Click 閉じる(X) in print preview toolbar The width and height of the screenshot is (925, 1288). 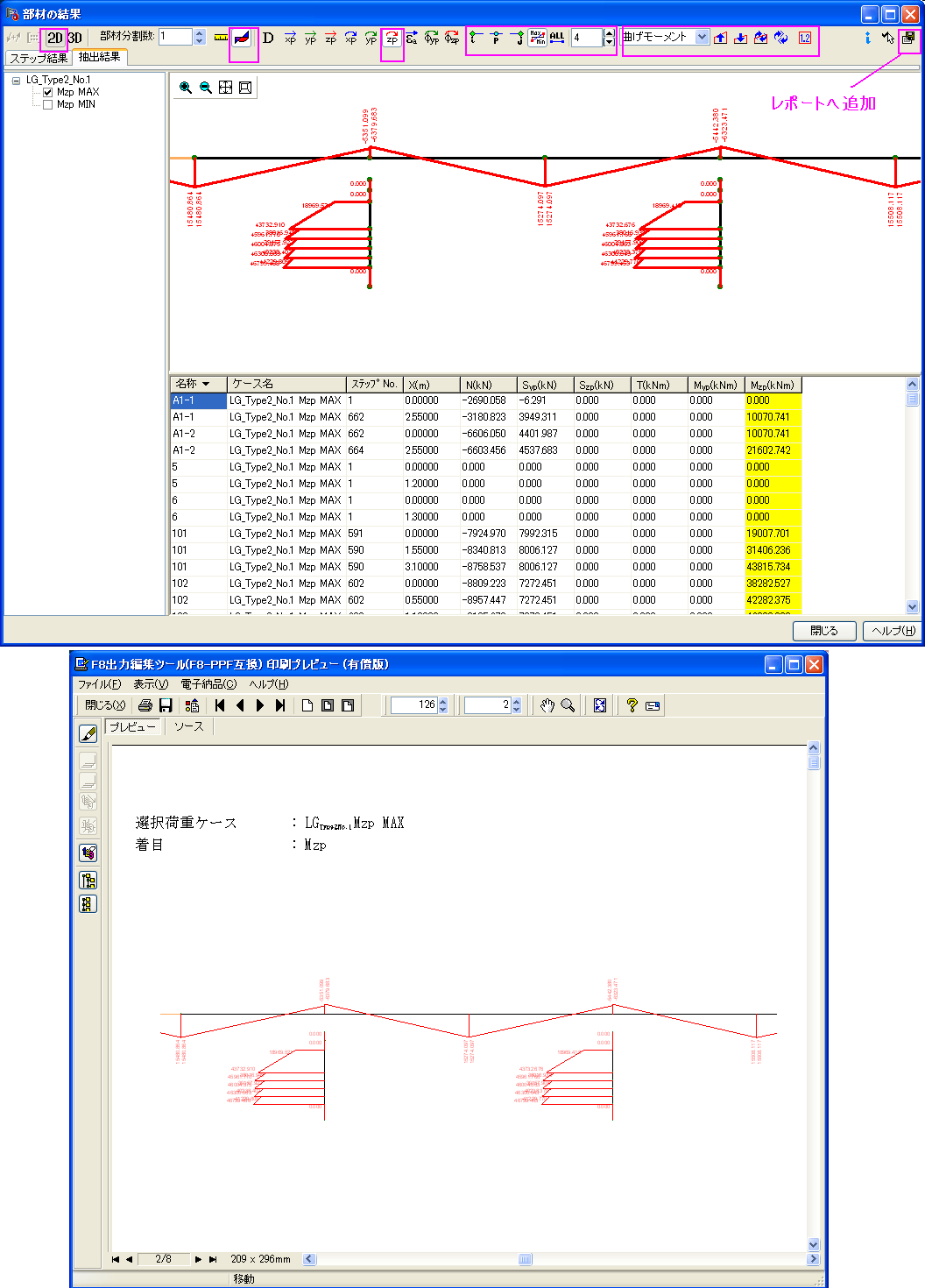pos(105,705)
